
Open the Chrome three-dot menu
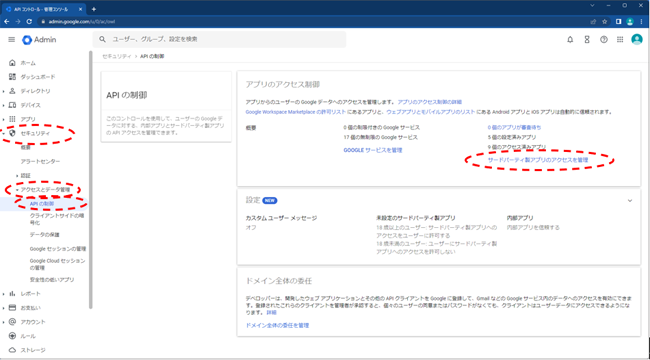pos(642,22)
